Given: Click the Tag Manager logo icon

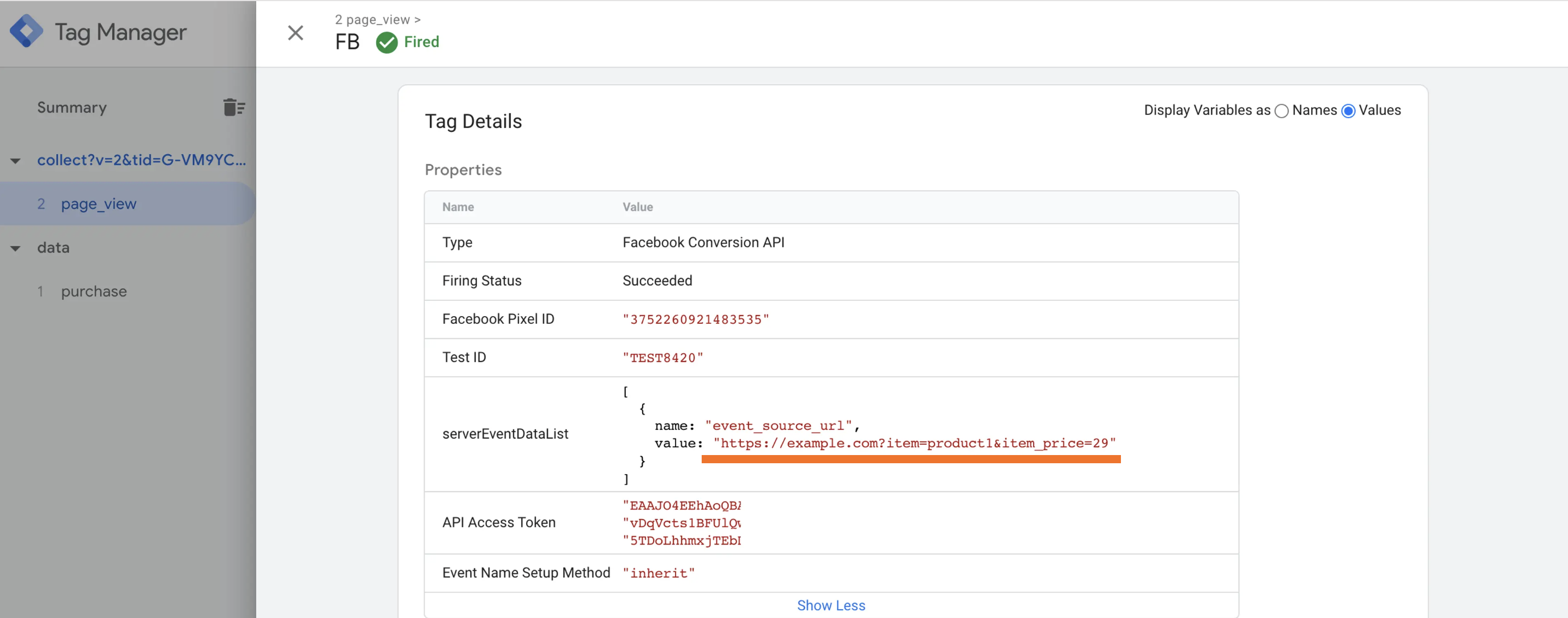Looking at the screenshot, I should point(27,32).
